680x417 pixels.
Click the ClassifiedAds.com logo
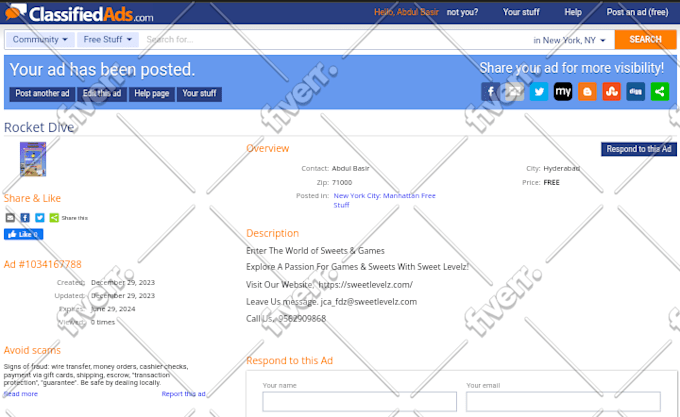coord(79,13)
